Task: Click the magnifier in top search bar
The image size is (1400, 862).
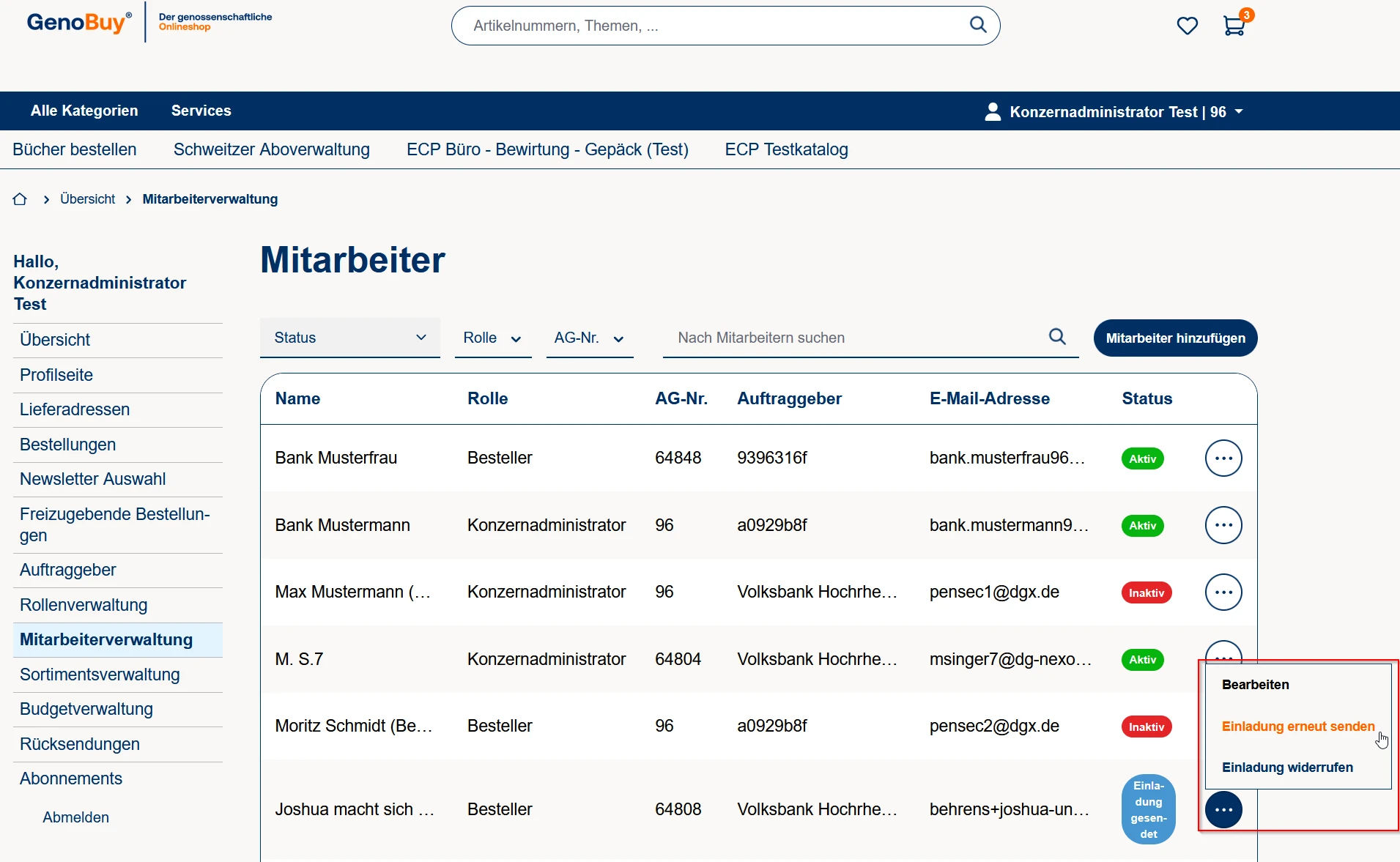Action: (978, 25)
